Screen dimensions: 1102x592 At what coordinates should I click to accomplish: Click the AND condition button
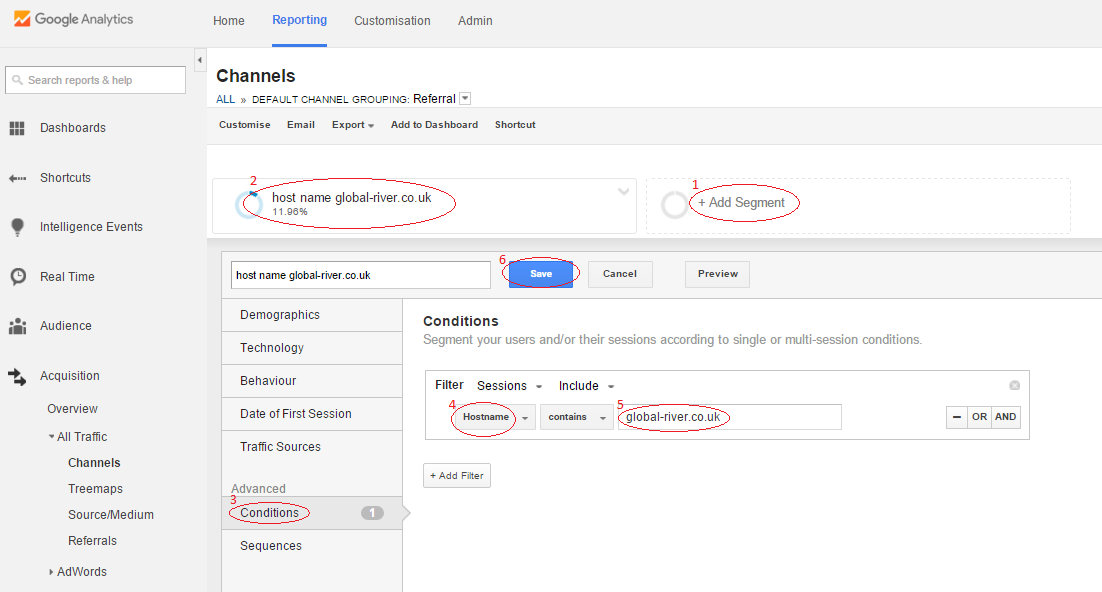coord(1005,417)
